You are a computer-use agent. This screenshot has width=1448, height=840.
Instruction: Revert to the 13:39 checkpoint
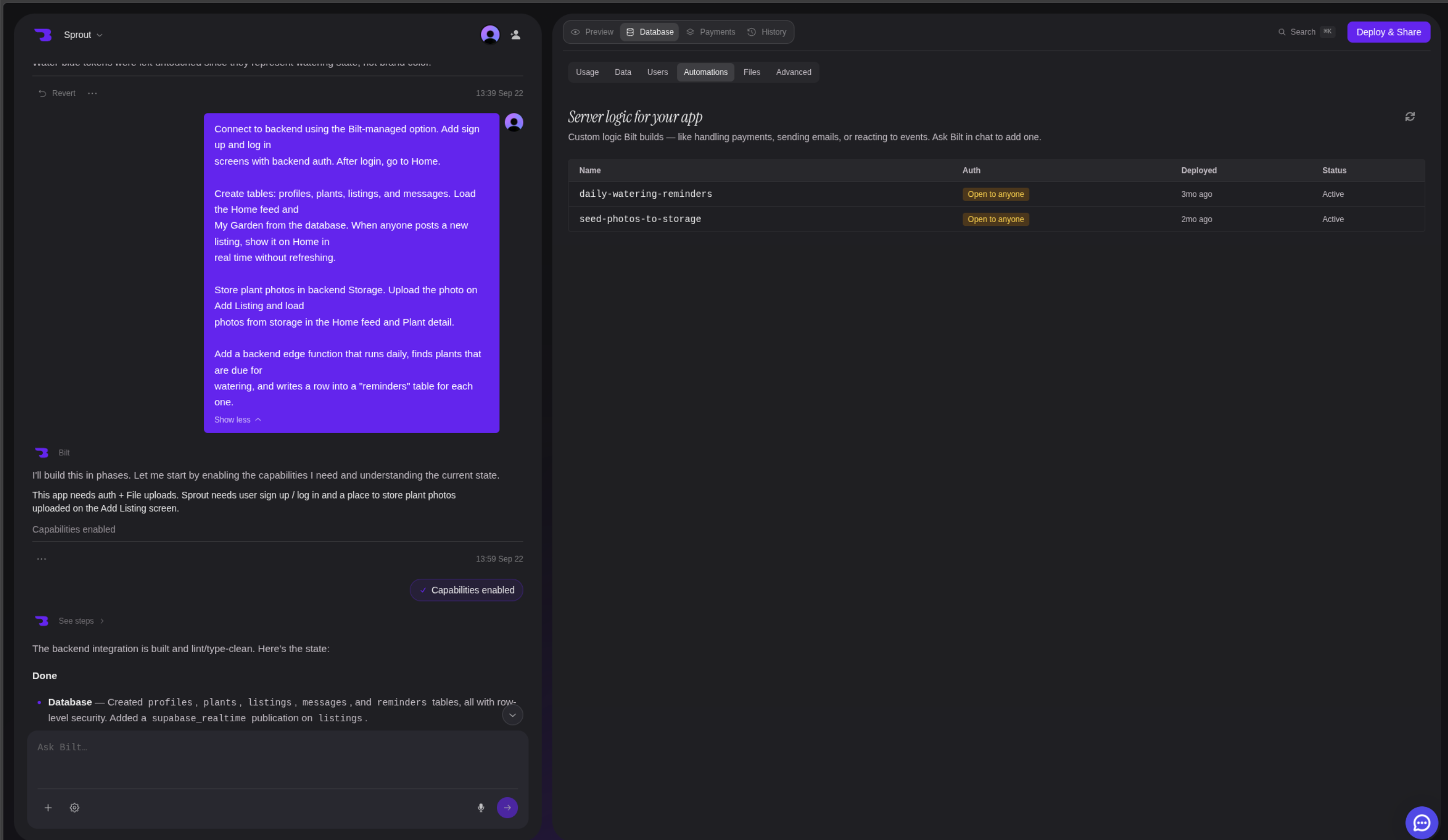pos(57,93)
